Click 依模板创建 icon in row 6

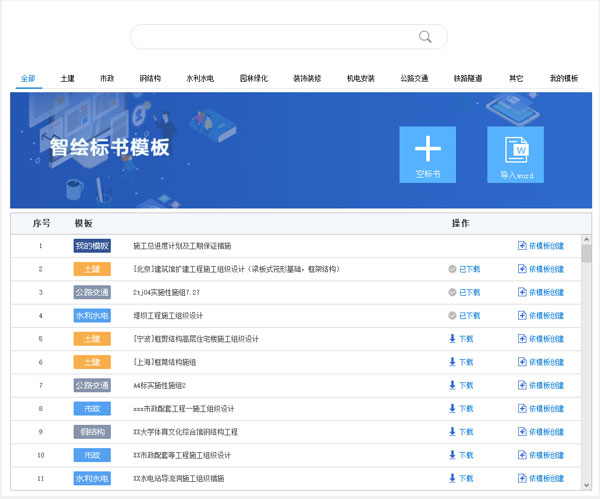pyautogui.click(x=522, y=362)
